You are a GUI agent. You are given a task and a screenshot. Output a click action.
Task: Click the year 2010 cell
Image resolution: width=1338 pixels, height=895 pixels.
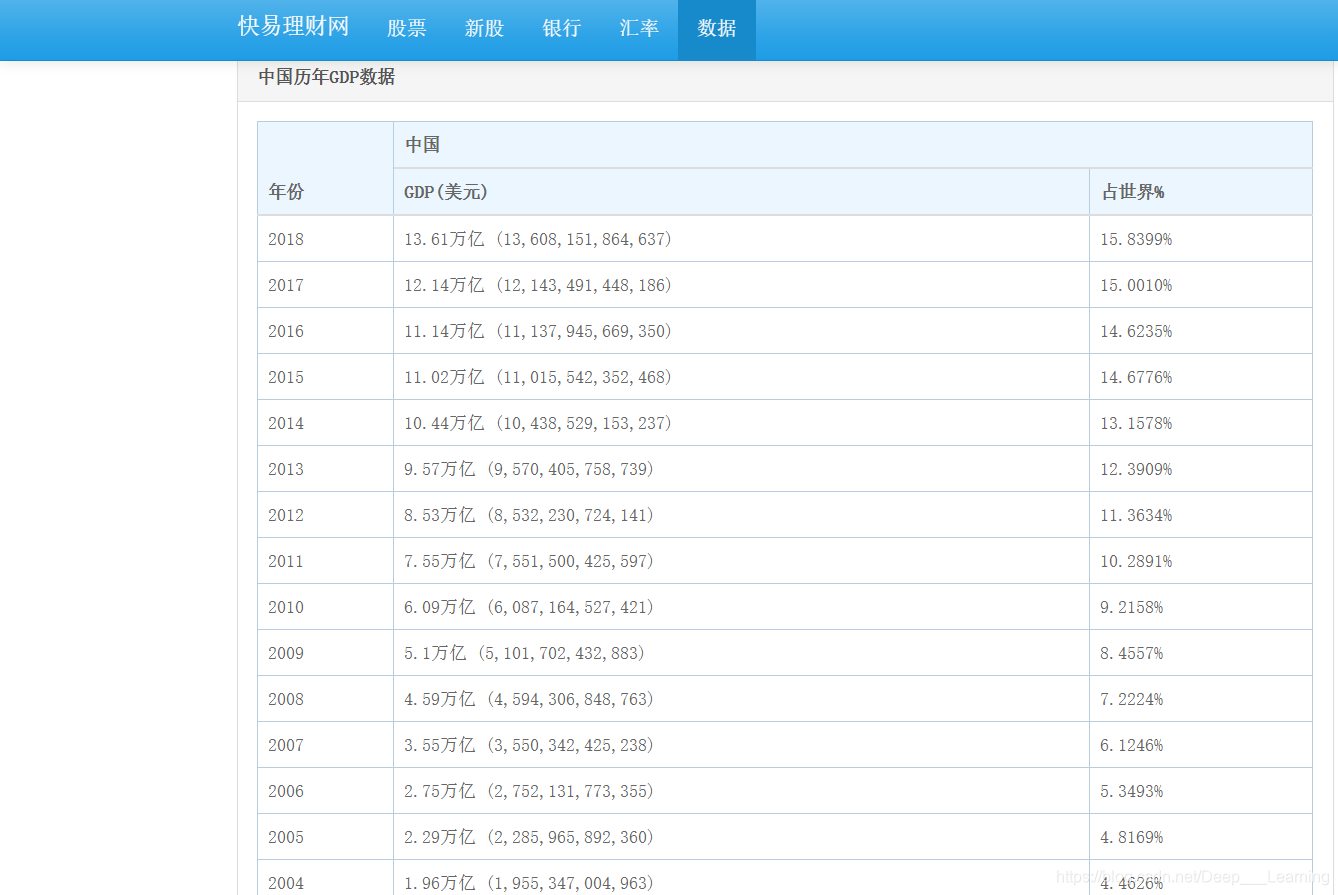tap(285, 607)
